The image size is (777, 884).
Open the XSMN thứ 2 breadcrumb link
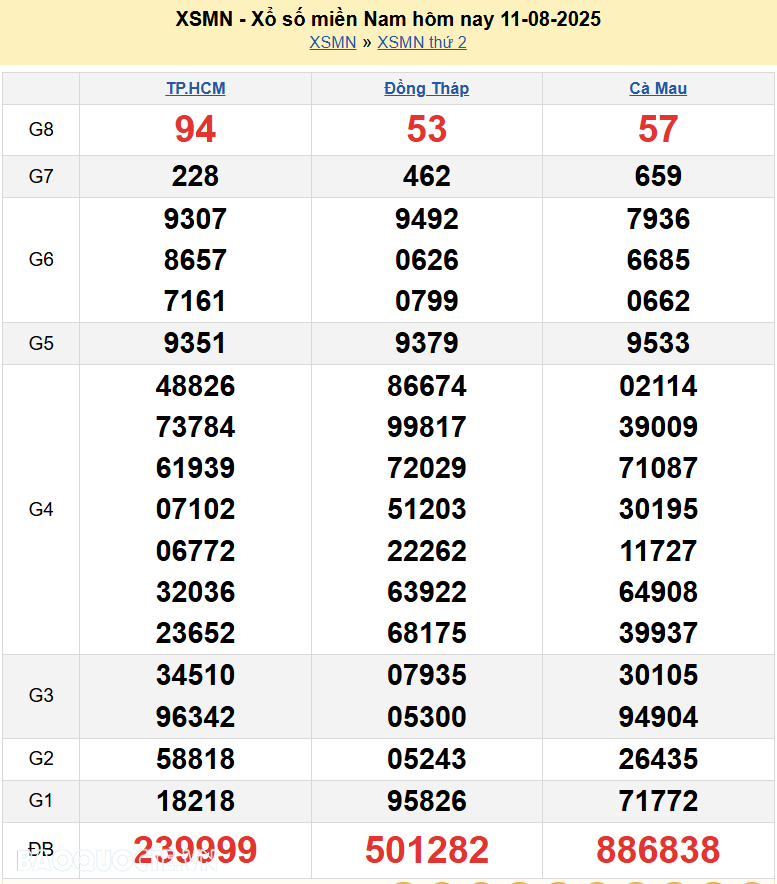pyautogui.click(x=421, y=42)
